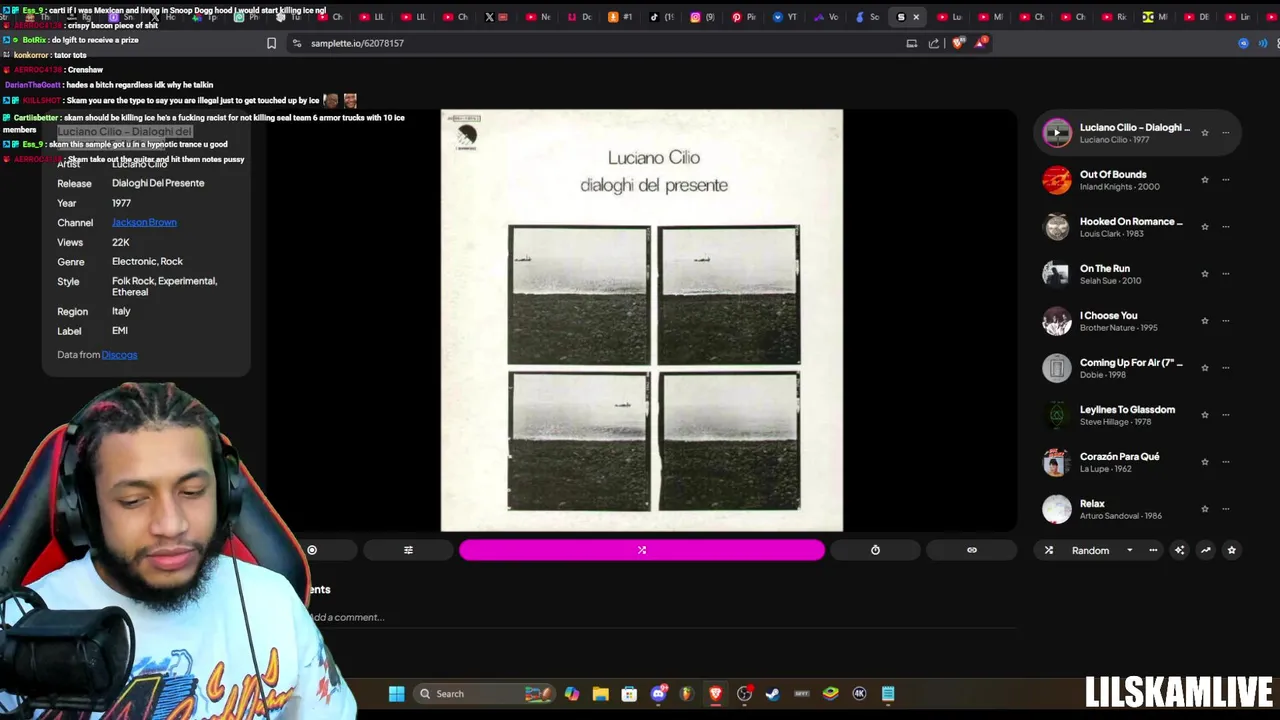Viewport: 1280px width, 720px height.
Task: Copy the sample link button
Action: (971, 550)
